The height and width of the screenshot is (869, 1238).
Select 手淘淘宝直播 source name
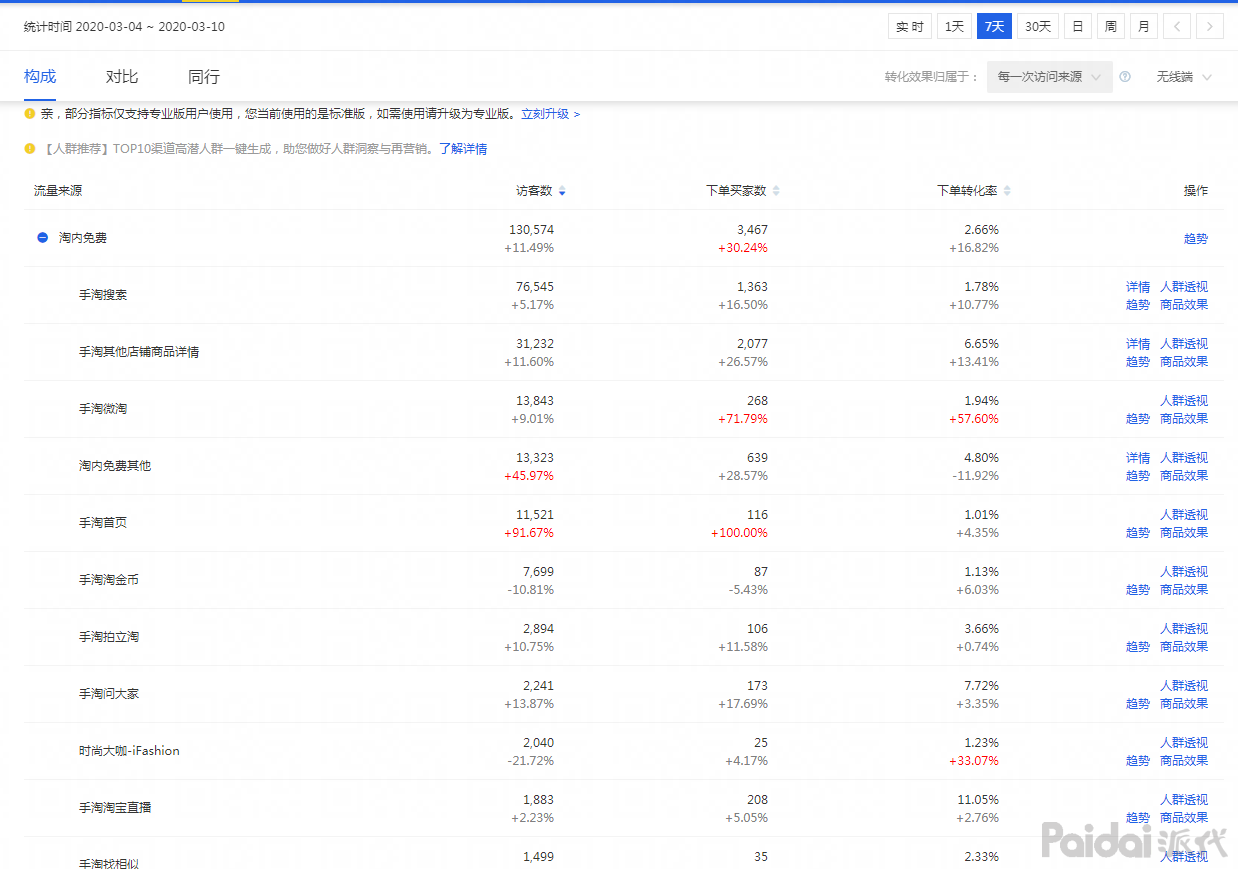point(115,808)
